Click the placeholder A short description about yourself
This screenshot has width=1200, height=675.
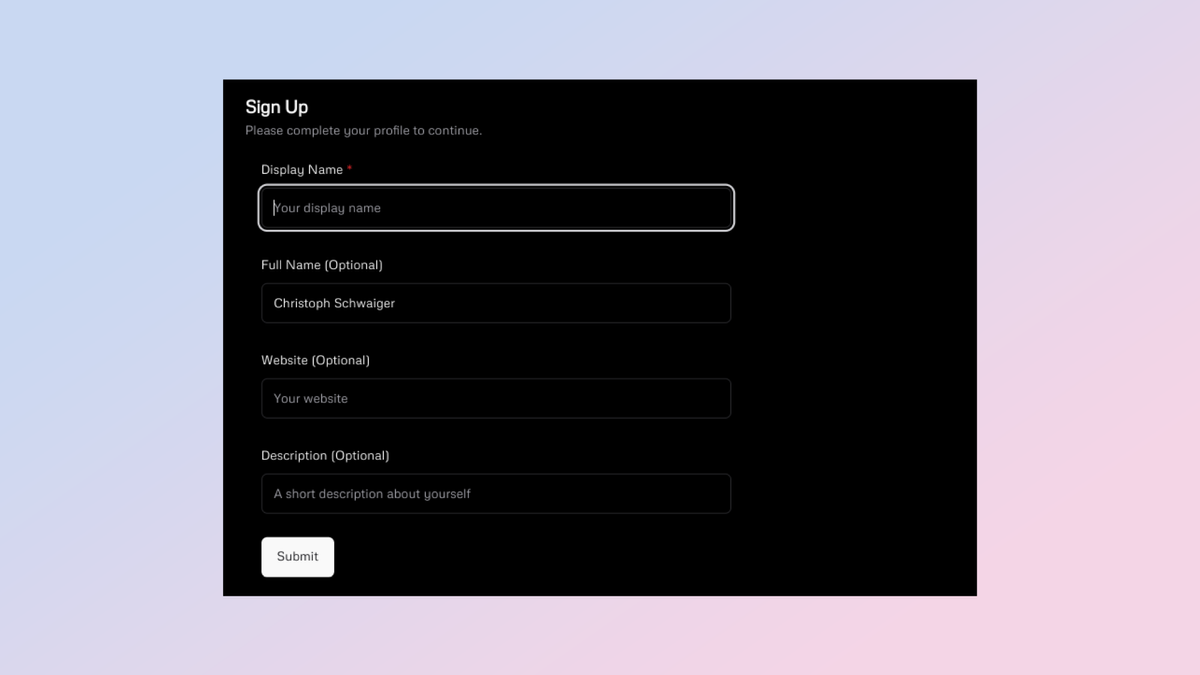coord(372,493)
